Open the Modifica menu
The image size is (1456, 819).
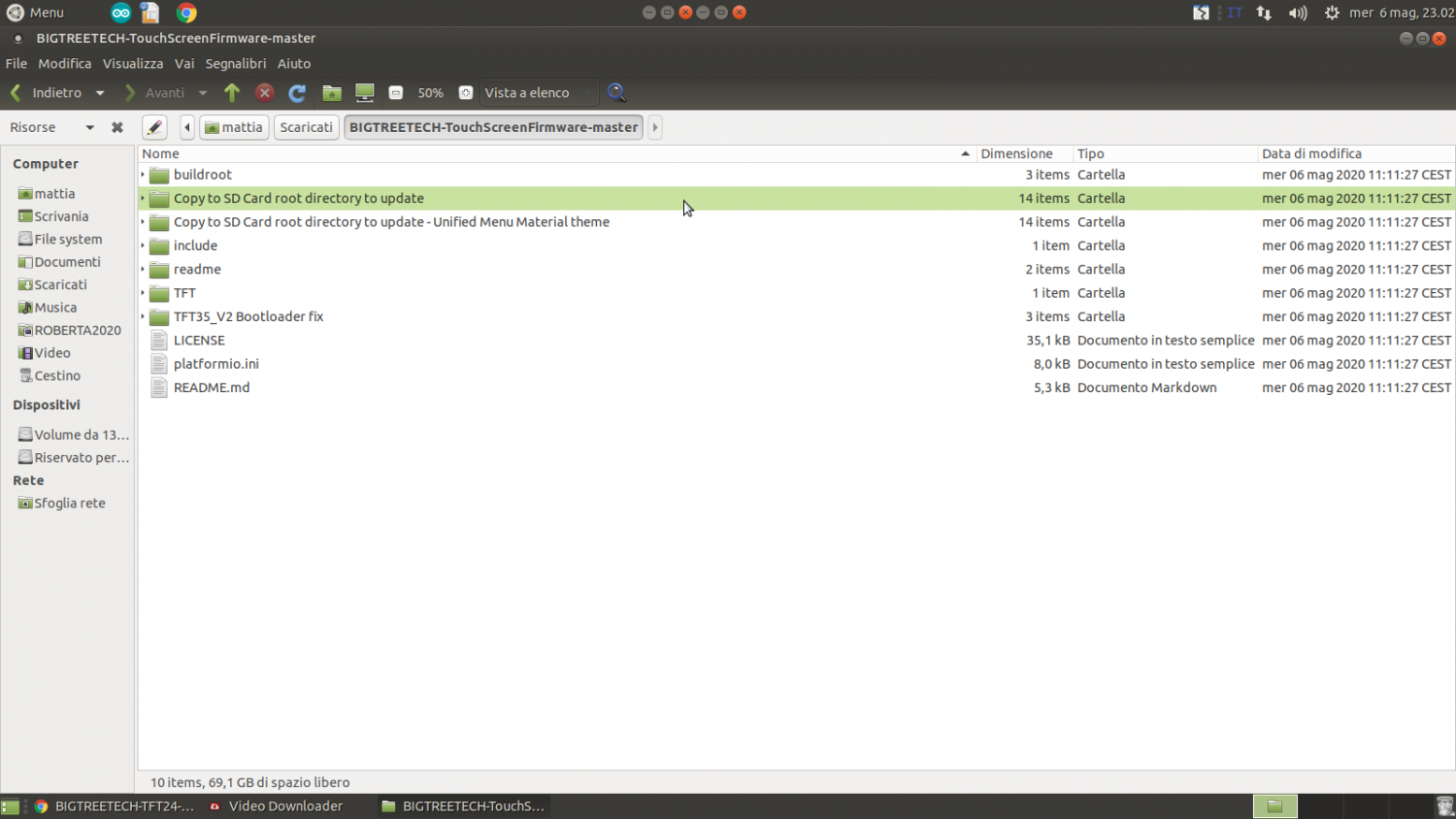coord(65,63)
